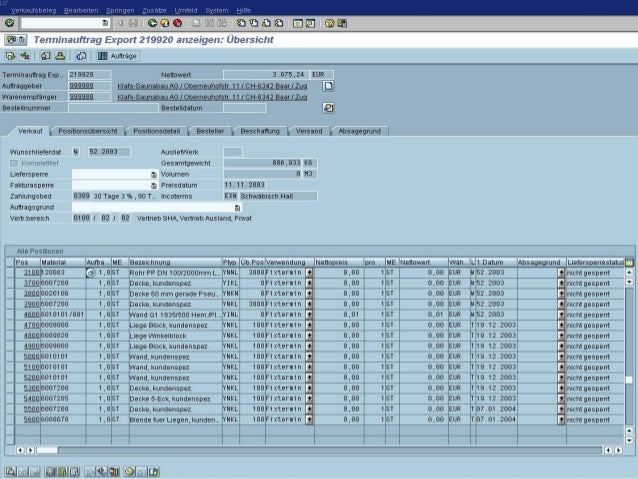Click the Aufträge button
Viewport: 638px width, 479px height.
(119, 55)
